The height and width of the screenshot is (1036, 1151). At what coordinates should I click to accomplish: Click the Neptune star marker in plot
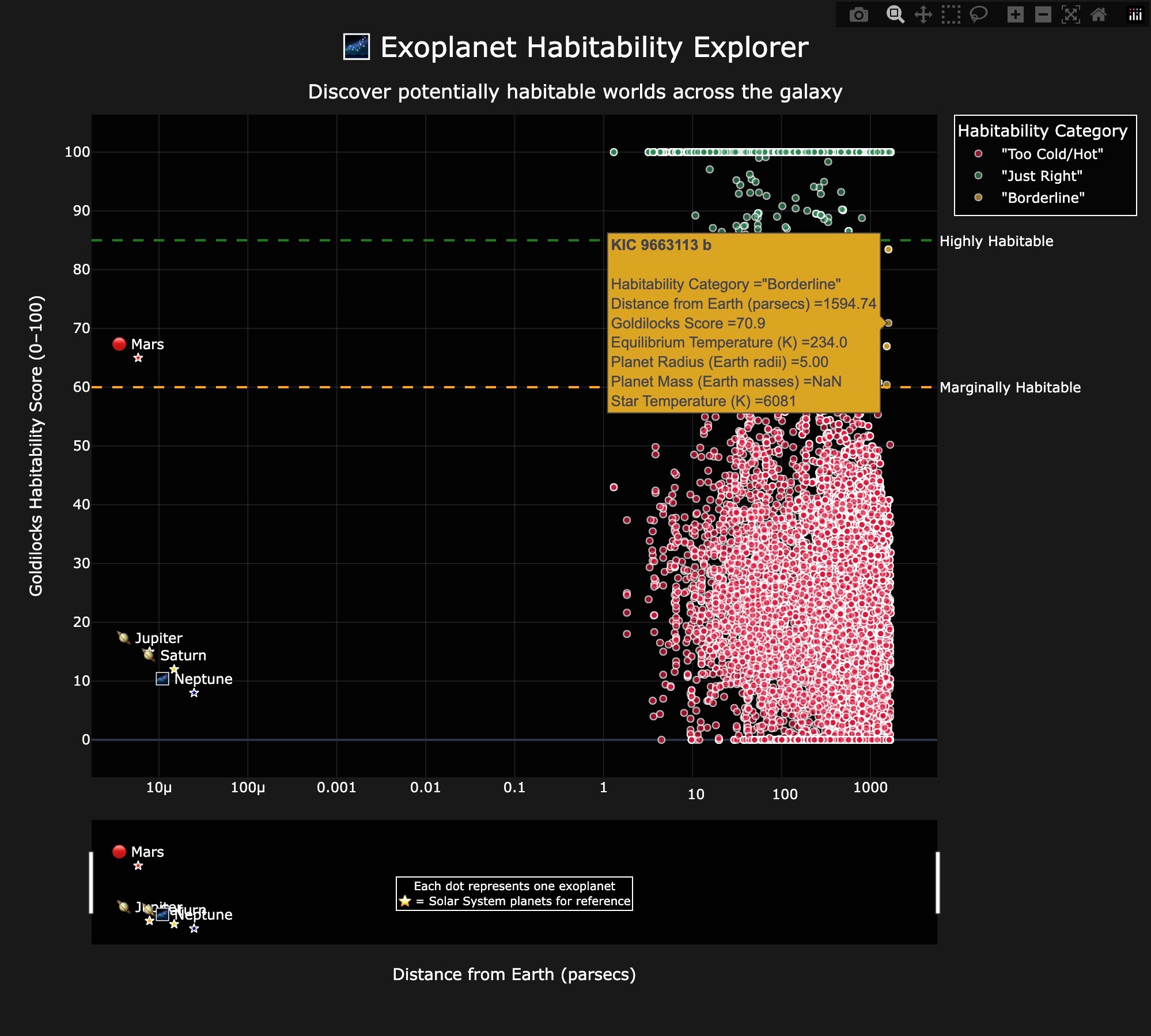click(x=194, y=693)
